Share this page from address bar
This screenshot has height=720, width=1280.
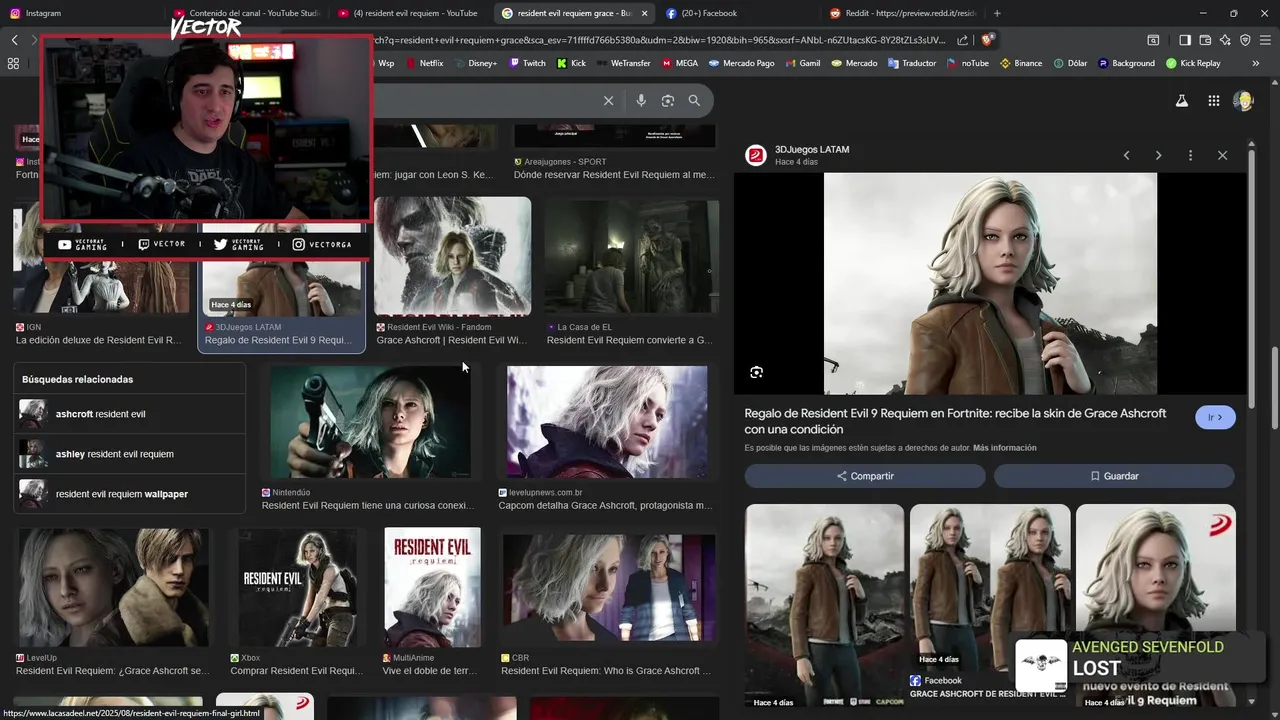962,40
